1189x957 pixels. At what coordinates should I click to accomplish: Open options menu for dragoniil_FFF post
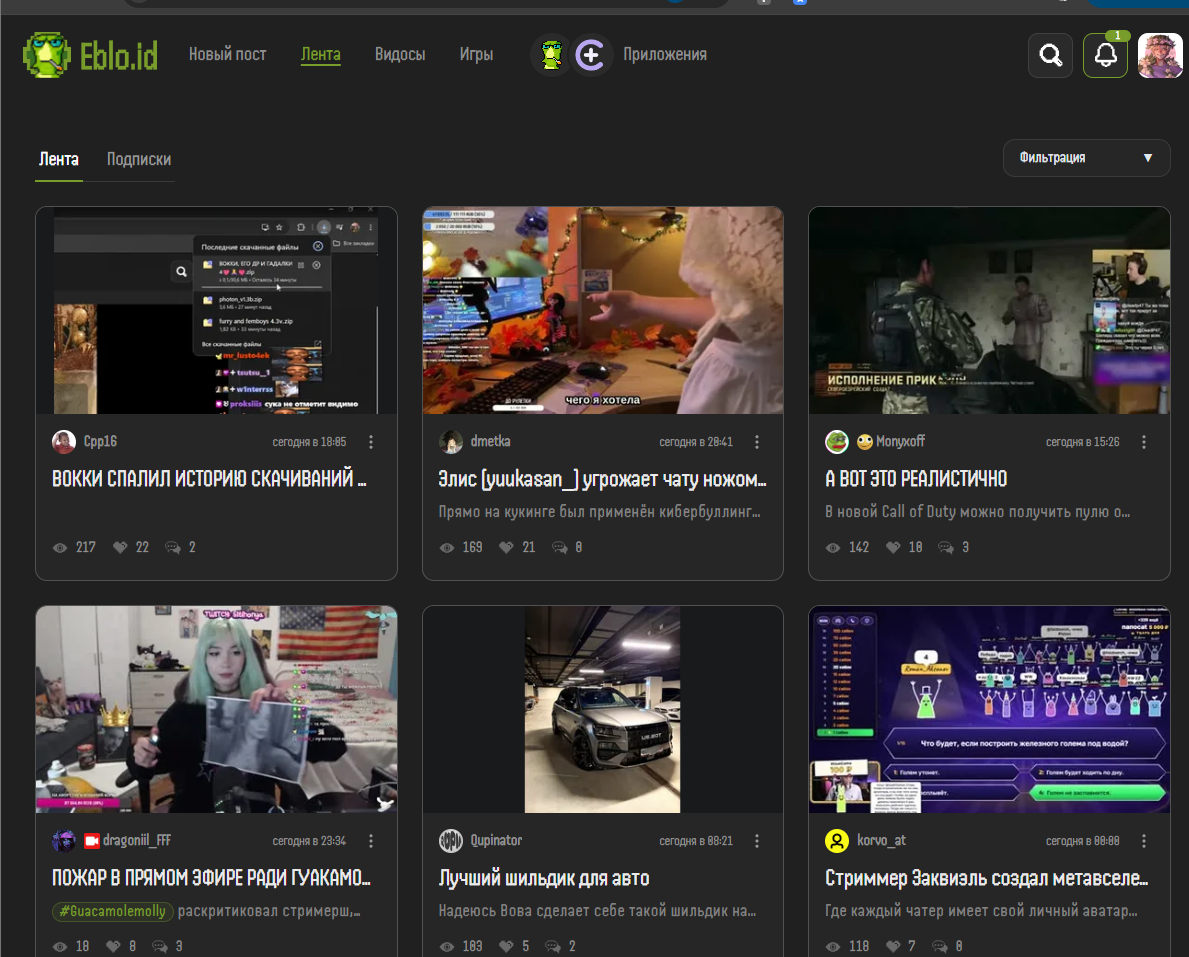[x=371, y=840]
